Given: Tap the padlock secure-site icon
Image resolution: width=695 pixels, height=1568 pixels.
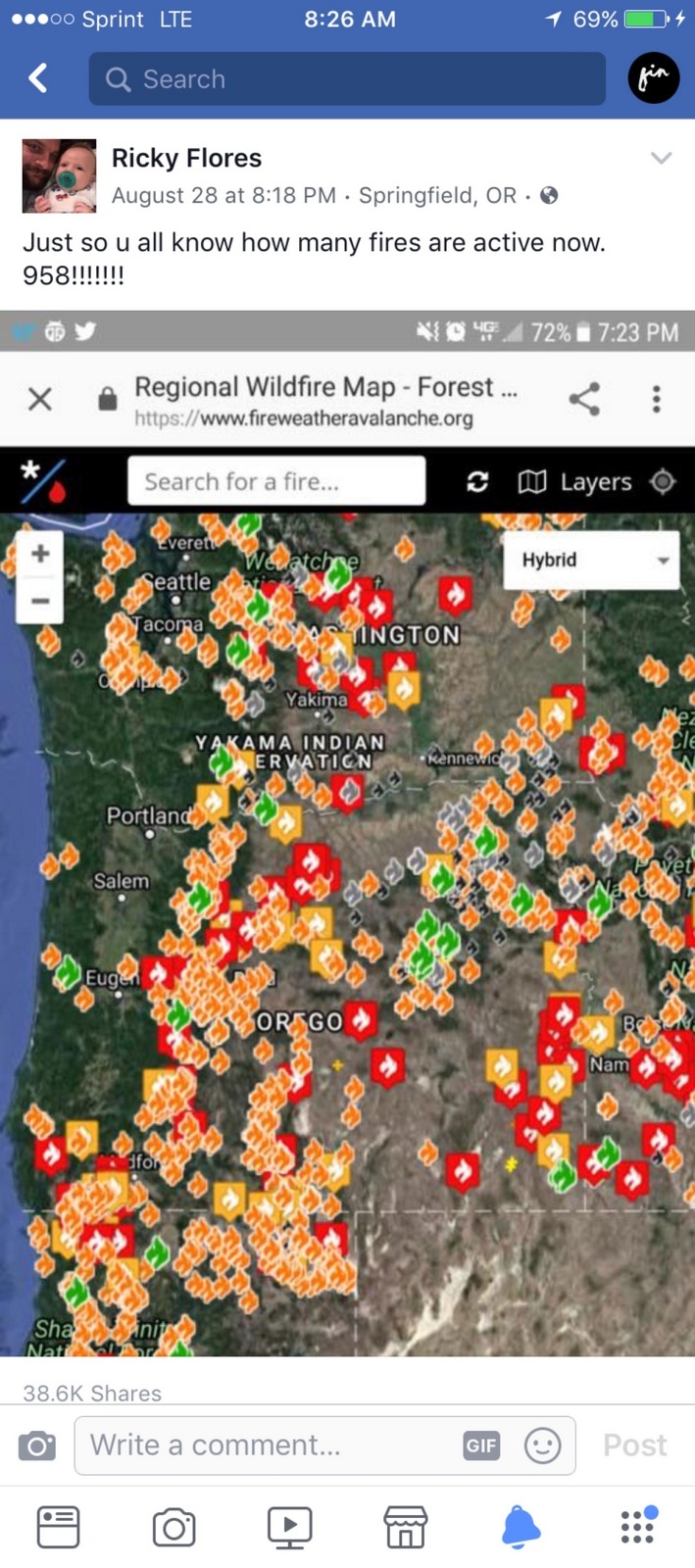Looking at the screenshot, I should click(x=108, y=398).
